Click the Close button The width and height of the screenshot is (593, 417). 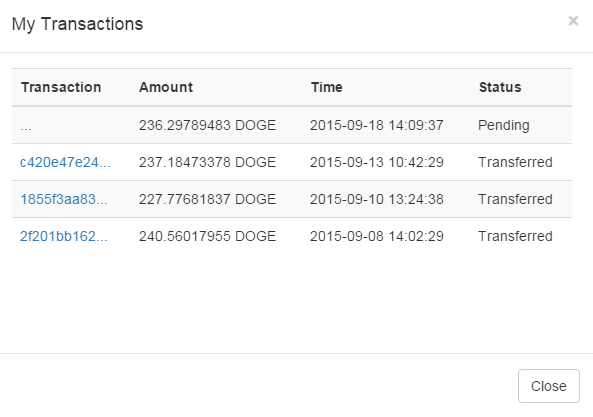click(549, 386)
